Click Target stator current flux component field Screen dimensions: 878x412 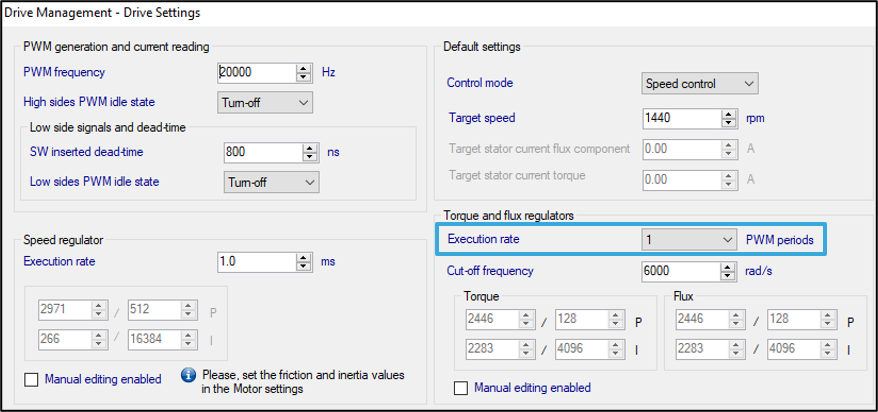click(681, 149)
